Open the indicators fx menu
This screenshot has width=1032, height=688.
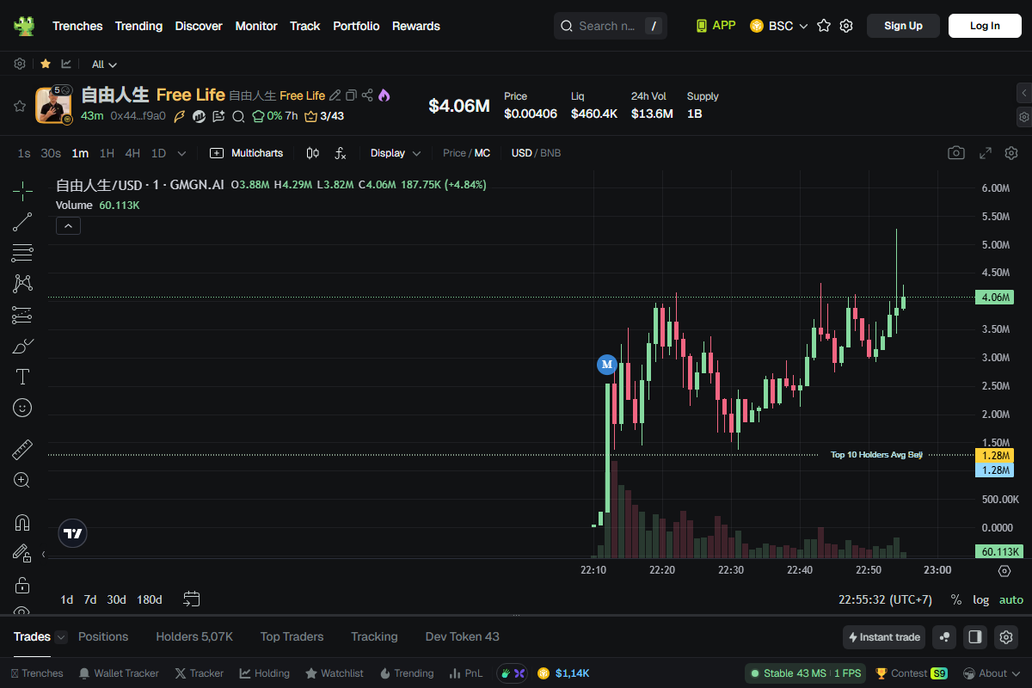pos(340,153)
